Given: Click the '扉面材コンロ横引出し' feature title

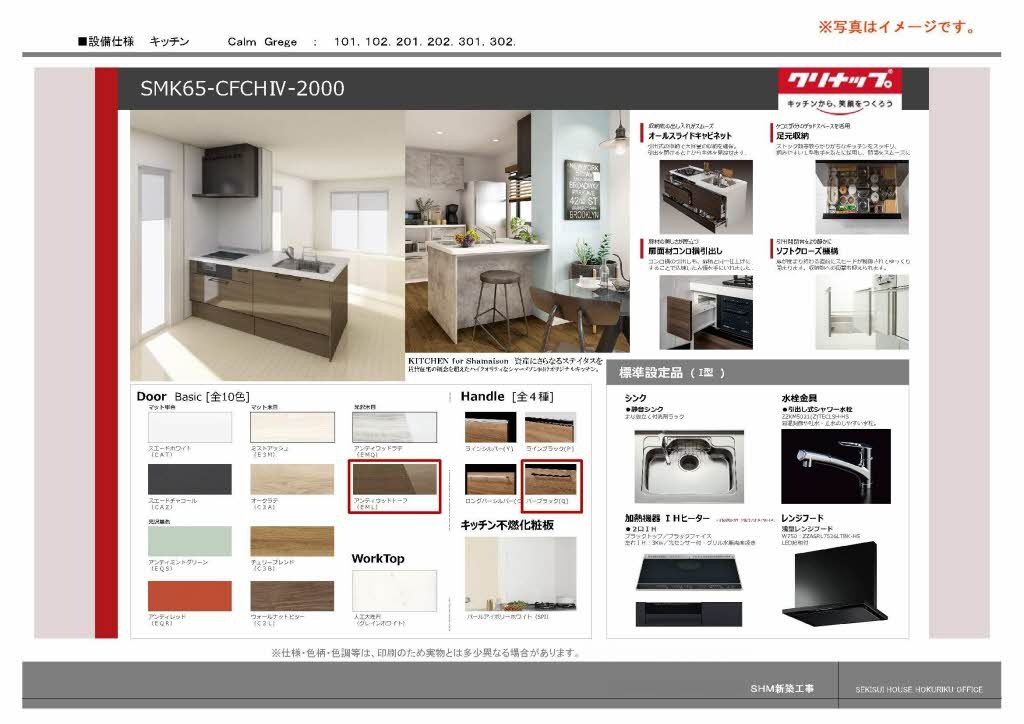Looking at the screenshot, I should (x=685, y=251).
